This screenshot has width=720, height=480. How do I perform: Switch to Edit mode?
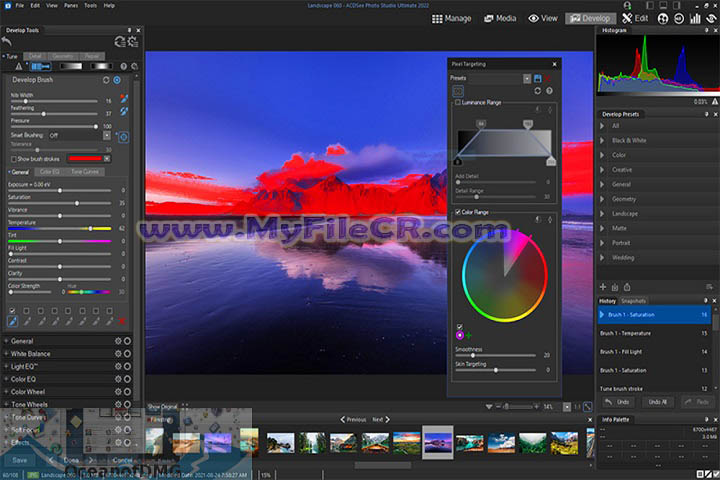[635, 18]
